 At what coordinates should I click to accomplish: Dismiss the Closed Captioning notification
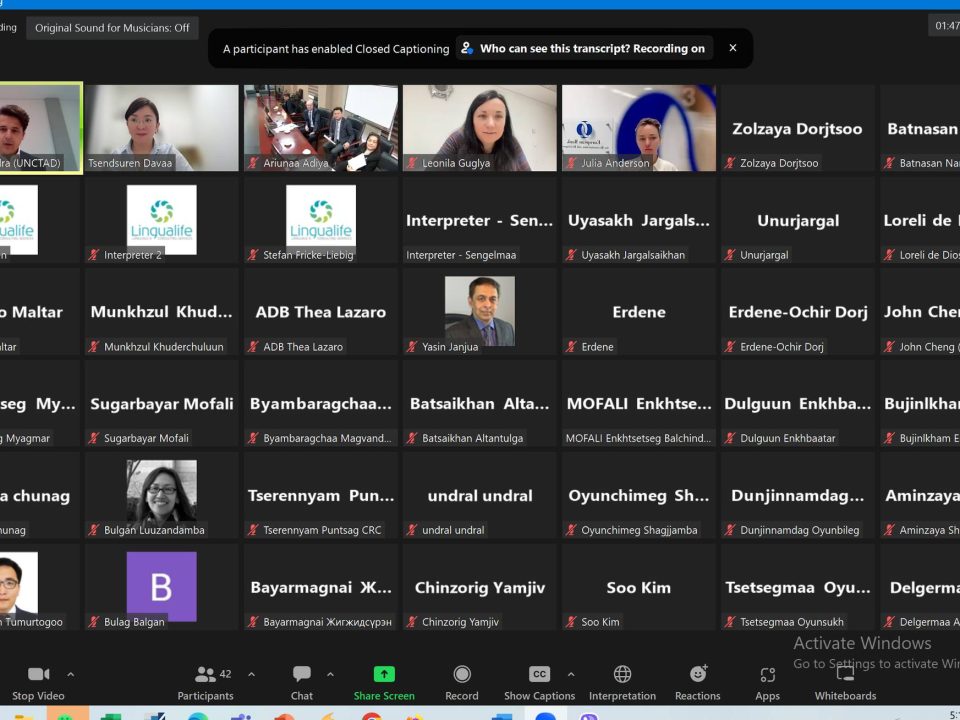732,48
